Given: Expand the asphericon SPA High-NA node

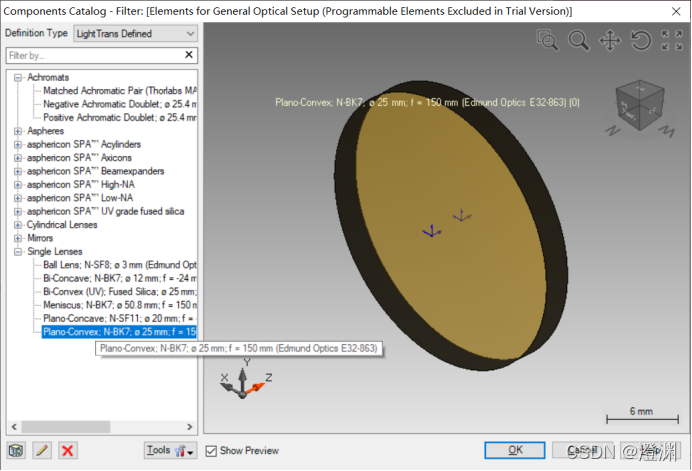Looking at the screenshot, I should tap(18, 185).
